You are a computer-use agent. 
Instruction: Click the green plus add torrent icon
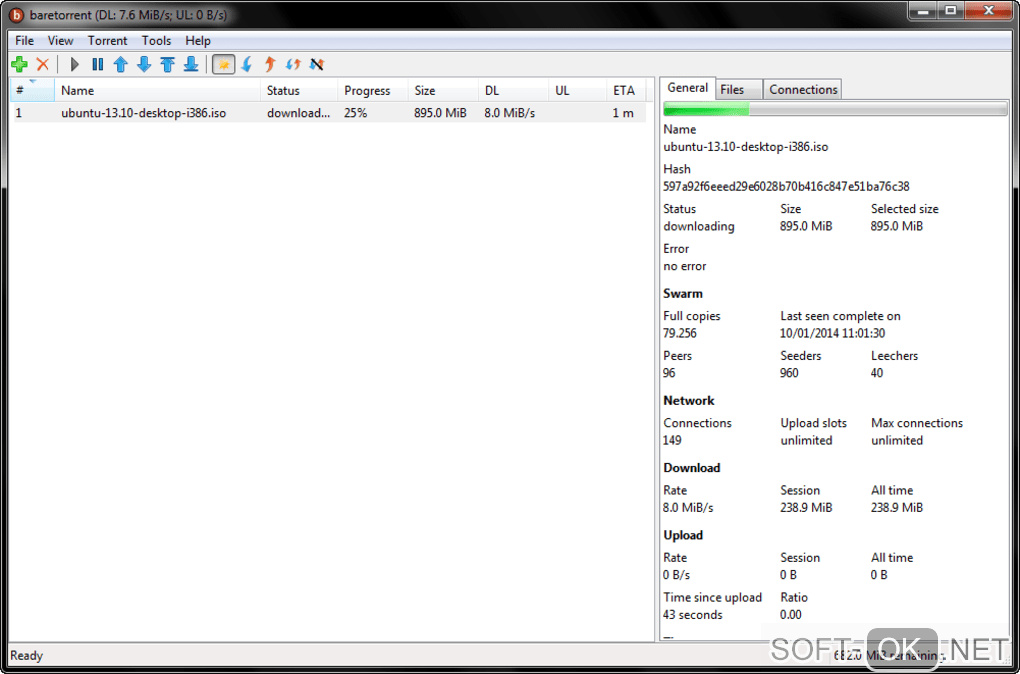point(20,64)
